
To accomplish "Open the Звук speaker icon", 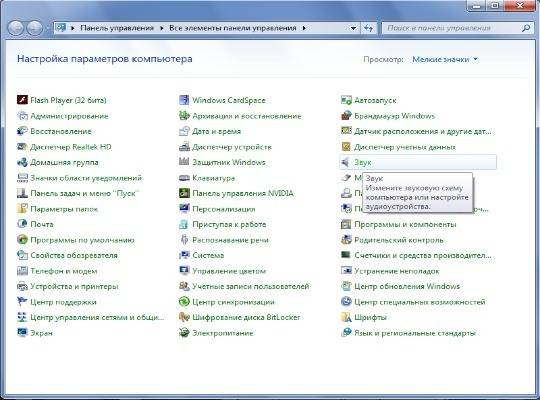I will tap(345, 162).
